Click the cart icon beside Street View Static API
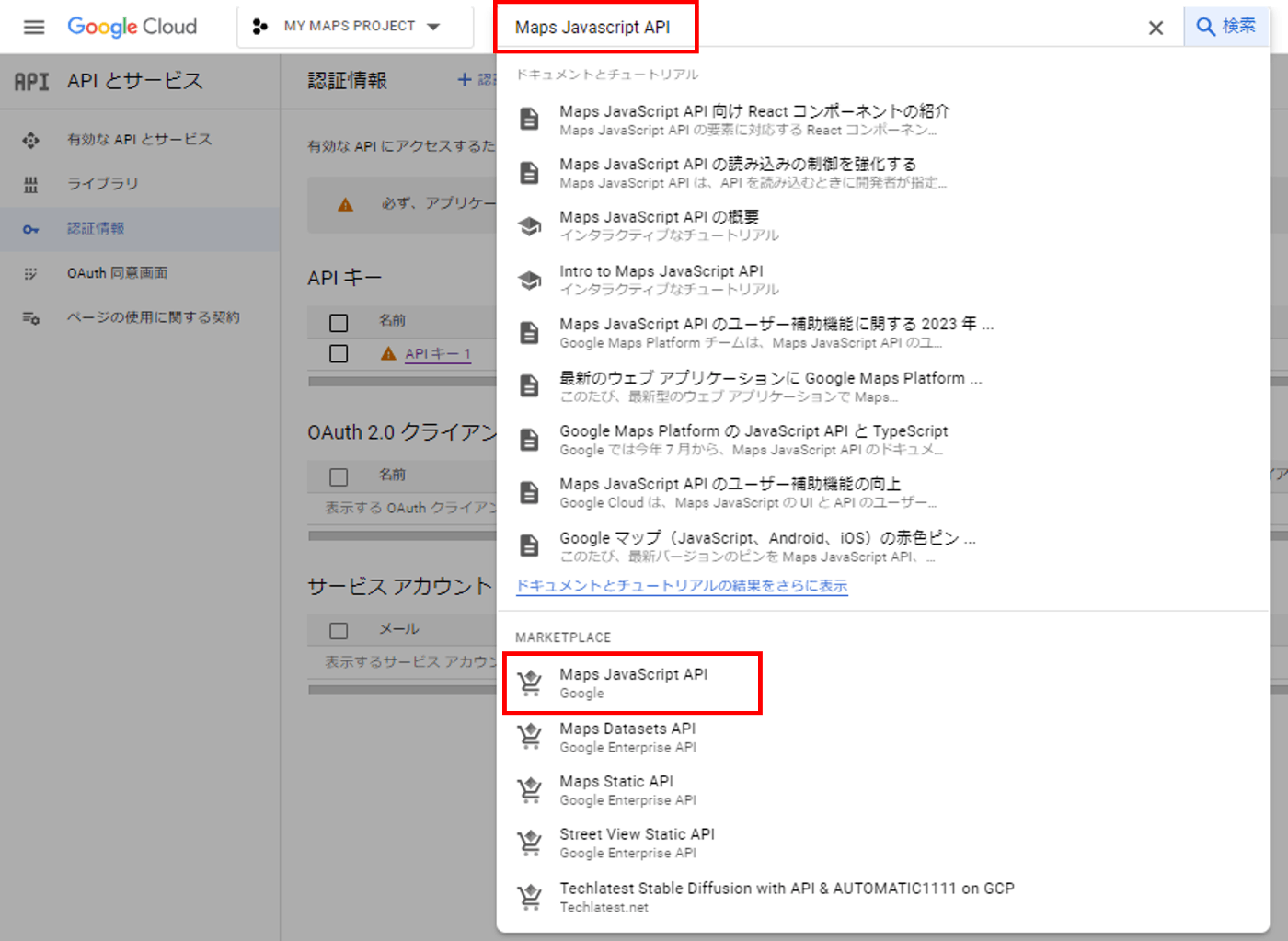1288x941 pixels. (530, 843)
